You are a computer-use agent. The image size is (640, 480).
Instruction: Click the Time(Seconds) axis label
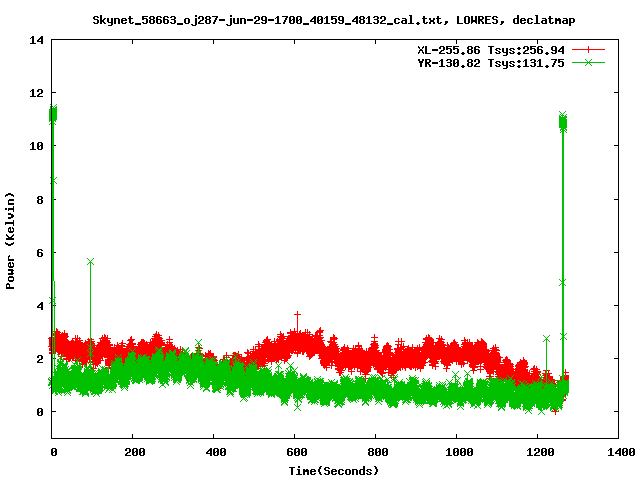click(334, 471)
